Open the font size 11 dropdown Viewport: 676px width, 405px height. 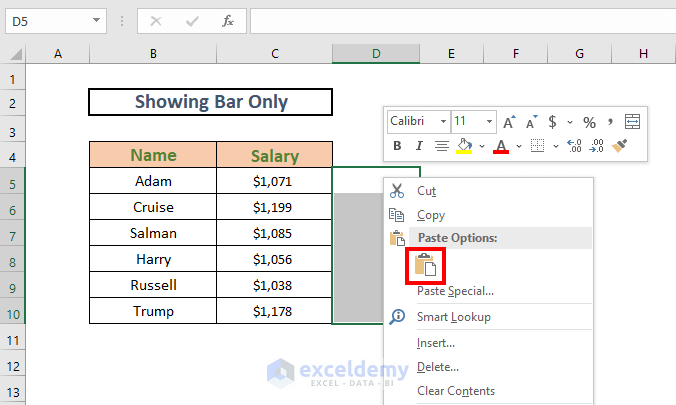[x=489, y=121]
